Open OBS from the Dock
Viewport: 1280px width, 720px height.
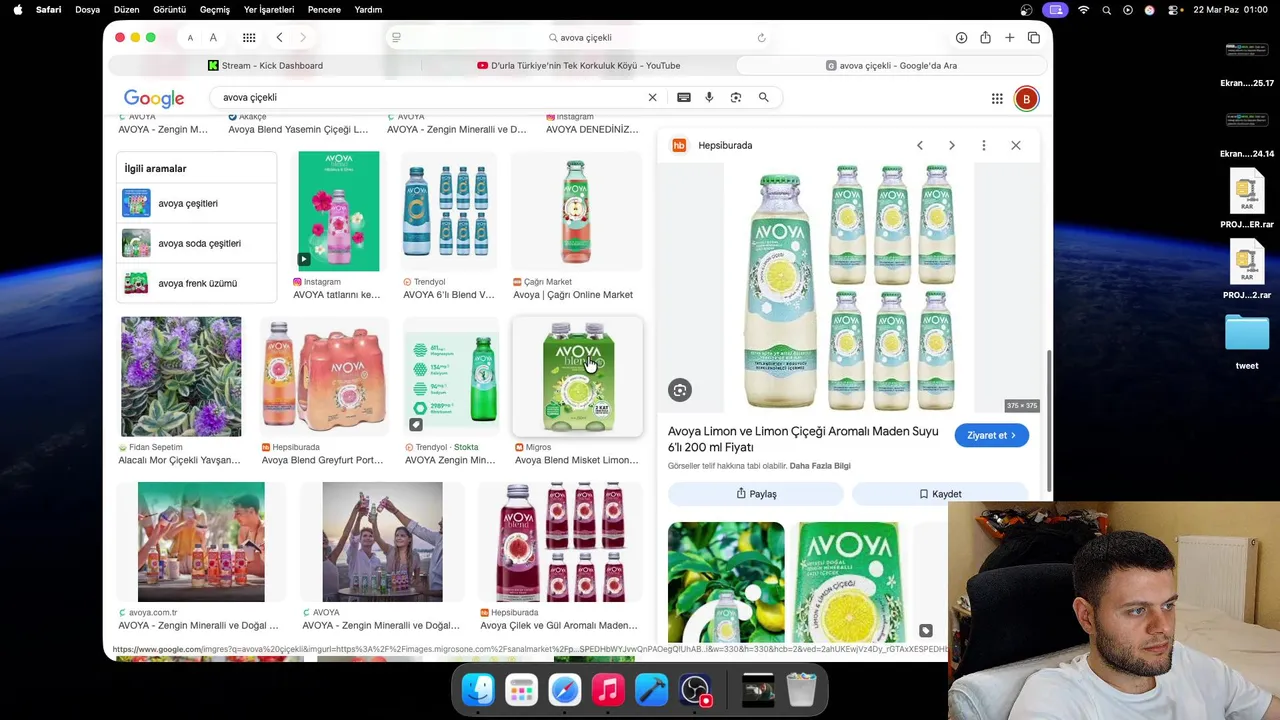click(x=695, y=690)
